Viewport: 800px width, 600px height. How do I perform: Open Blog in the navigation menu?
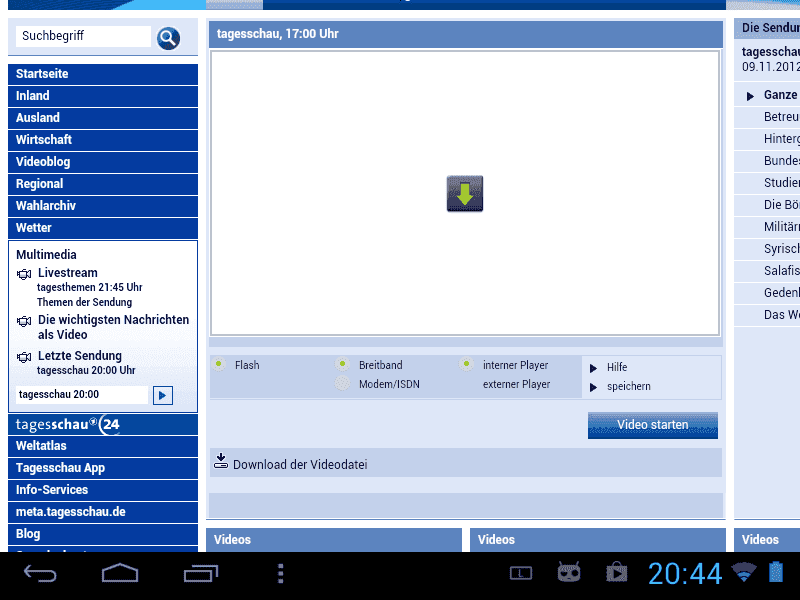103,534
